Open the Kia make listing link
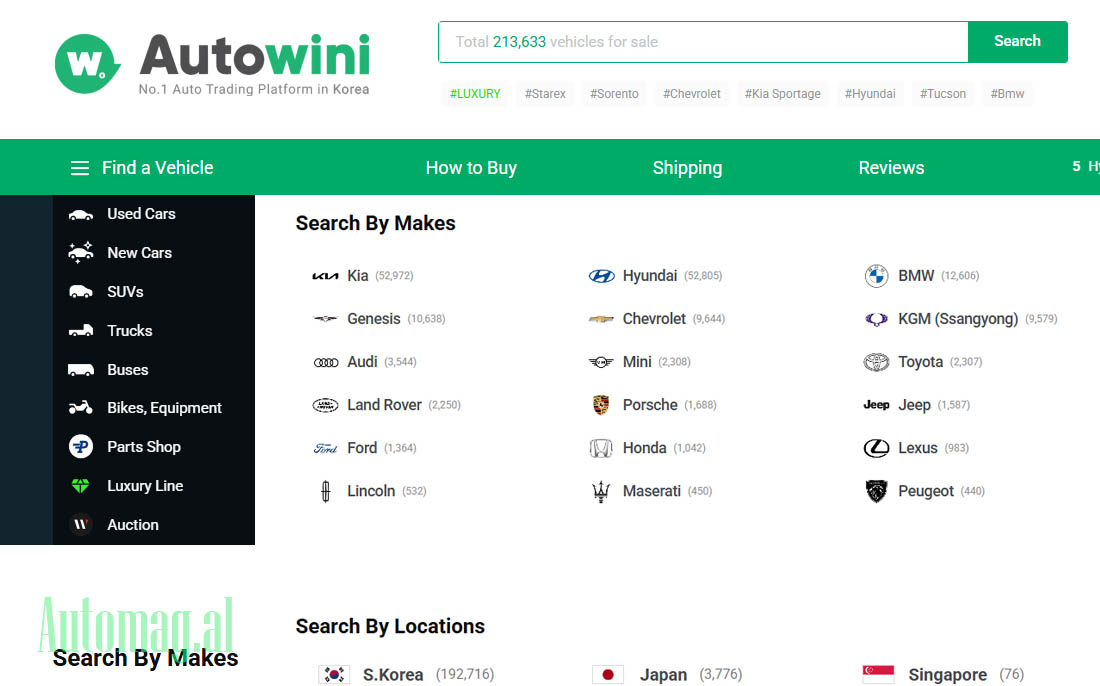Viewport: 1100px width, 686px height. [357, 276]
